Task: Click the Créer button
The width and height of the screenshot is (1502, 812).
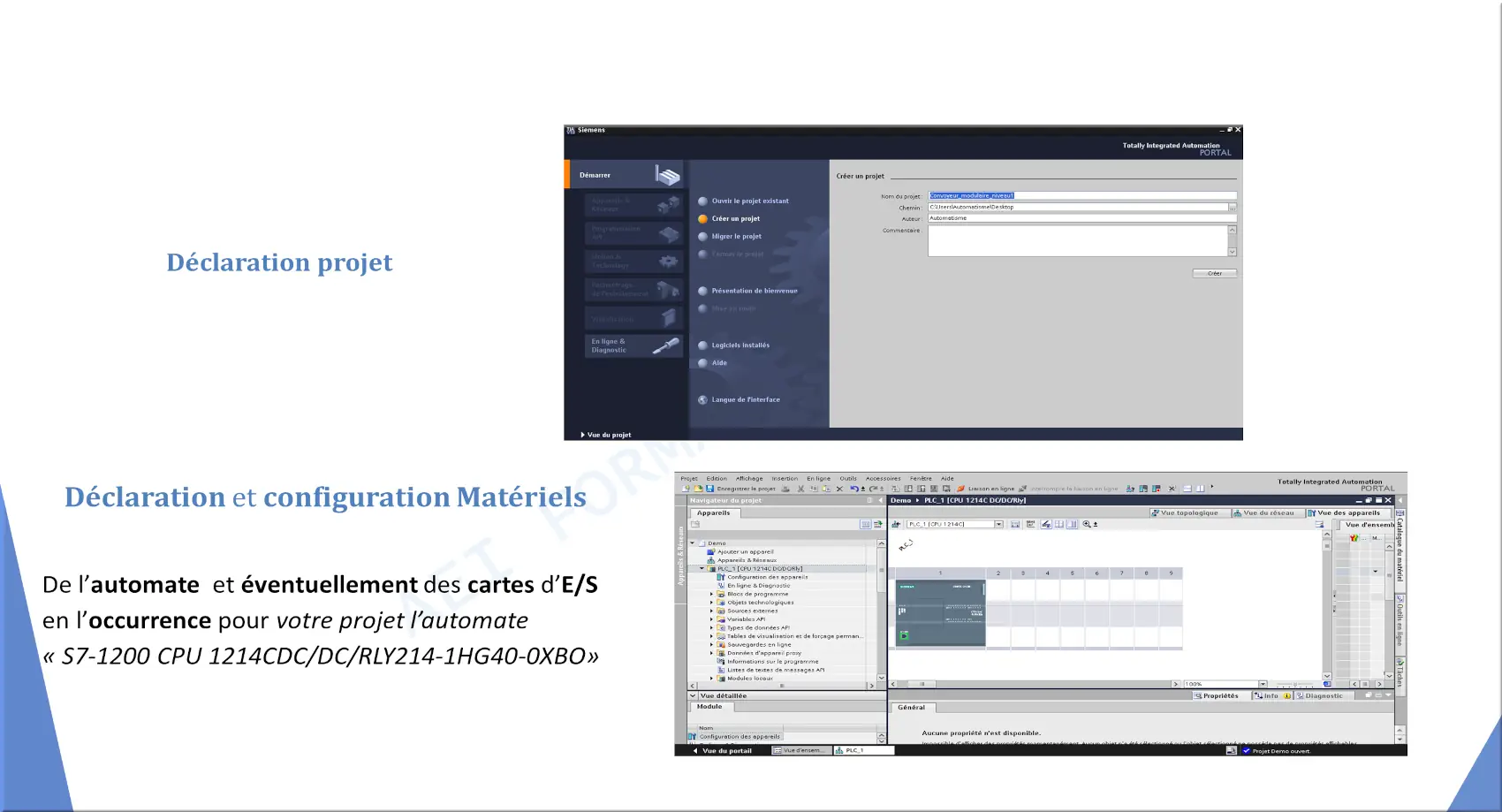Action: click(x=1215, y=273)
